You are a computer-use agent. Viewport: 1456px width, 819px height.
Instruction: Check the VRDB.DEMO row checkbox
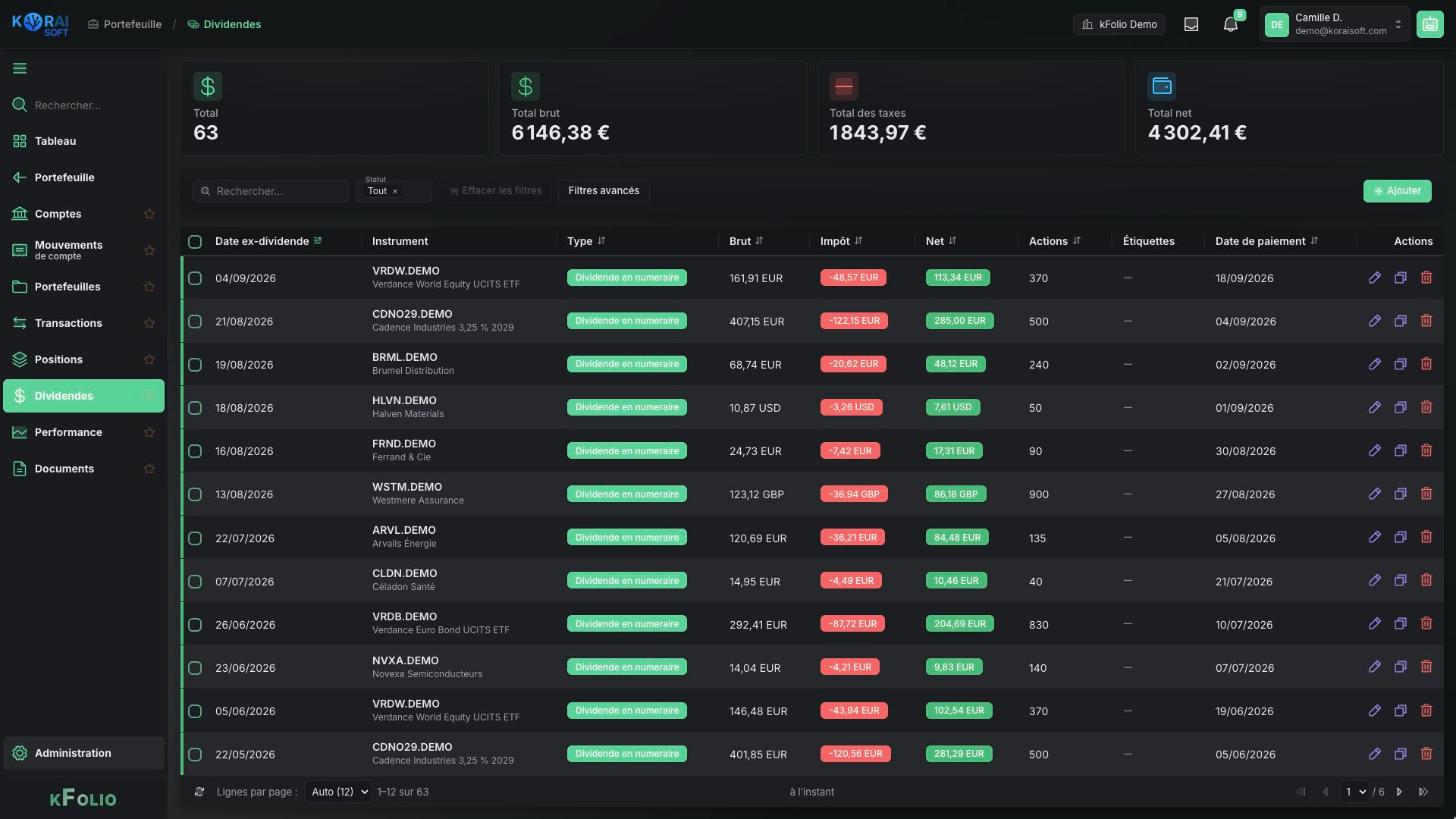(195, 625)
